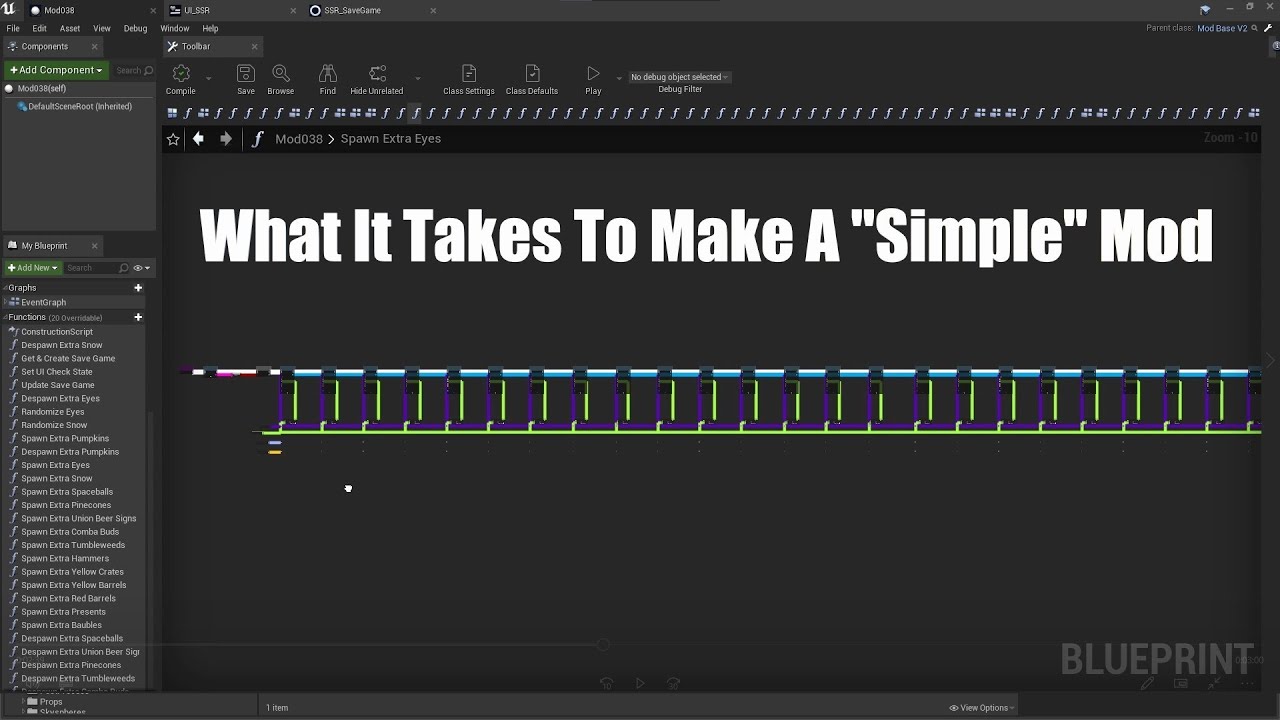Click Mod Base V2 parent class link
1280x720 pixels.
pos(1222,28)
